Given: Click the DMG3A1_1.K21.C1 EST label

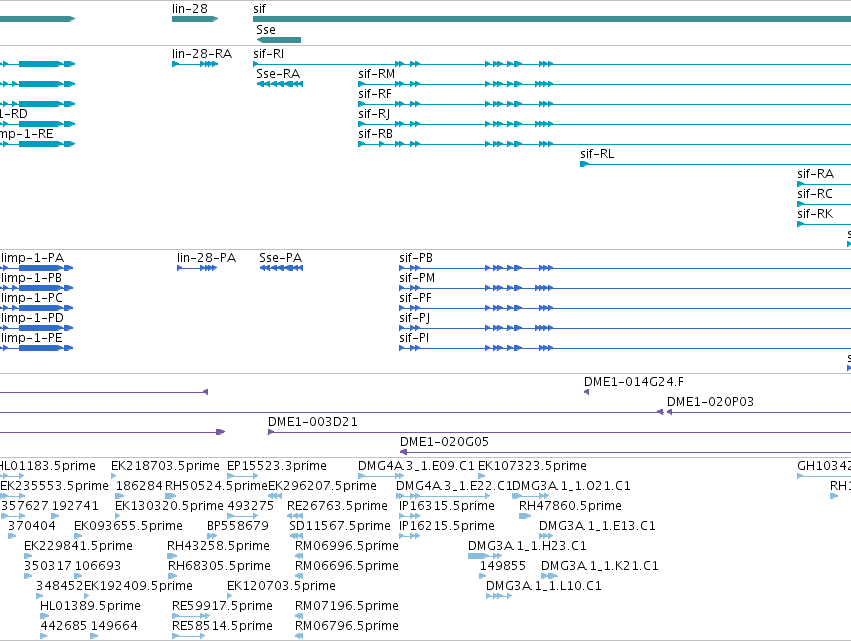Looking at the screenshot, I should (x=600, y=567).
